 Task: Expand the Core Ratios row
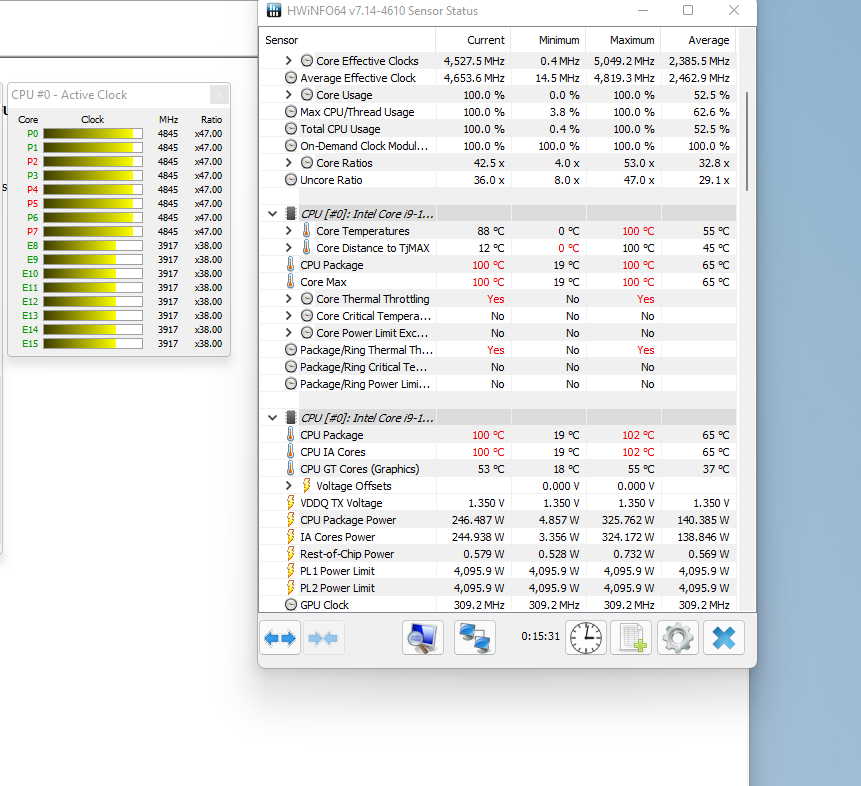click(288, 163)
